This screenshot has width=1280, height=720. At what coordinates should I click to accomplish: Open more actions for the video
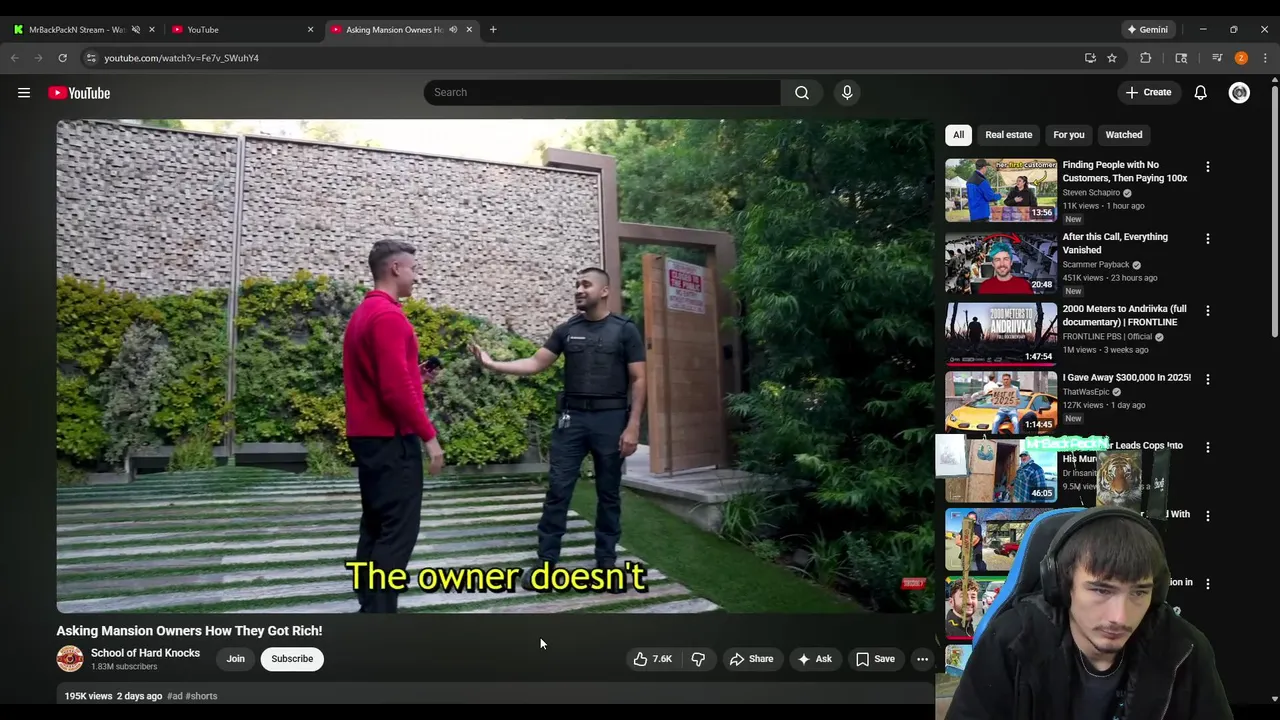[922, 659]
